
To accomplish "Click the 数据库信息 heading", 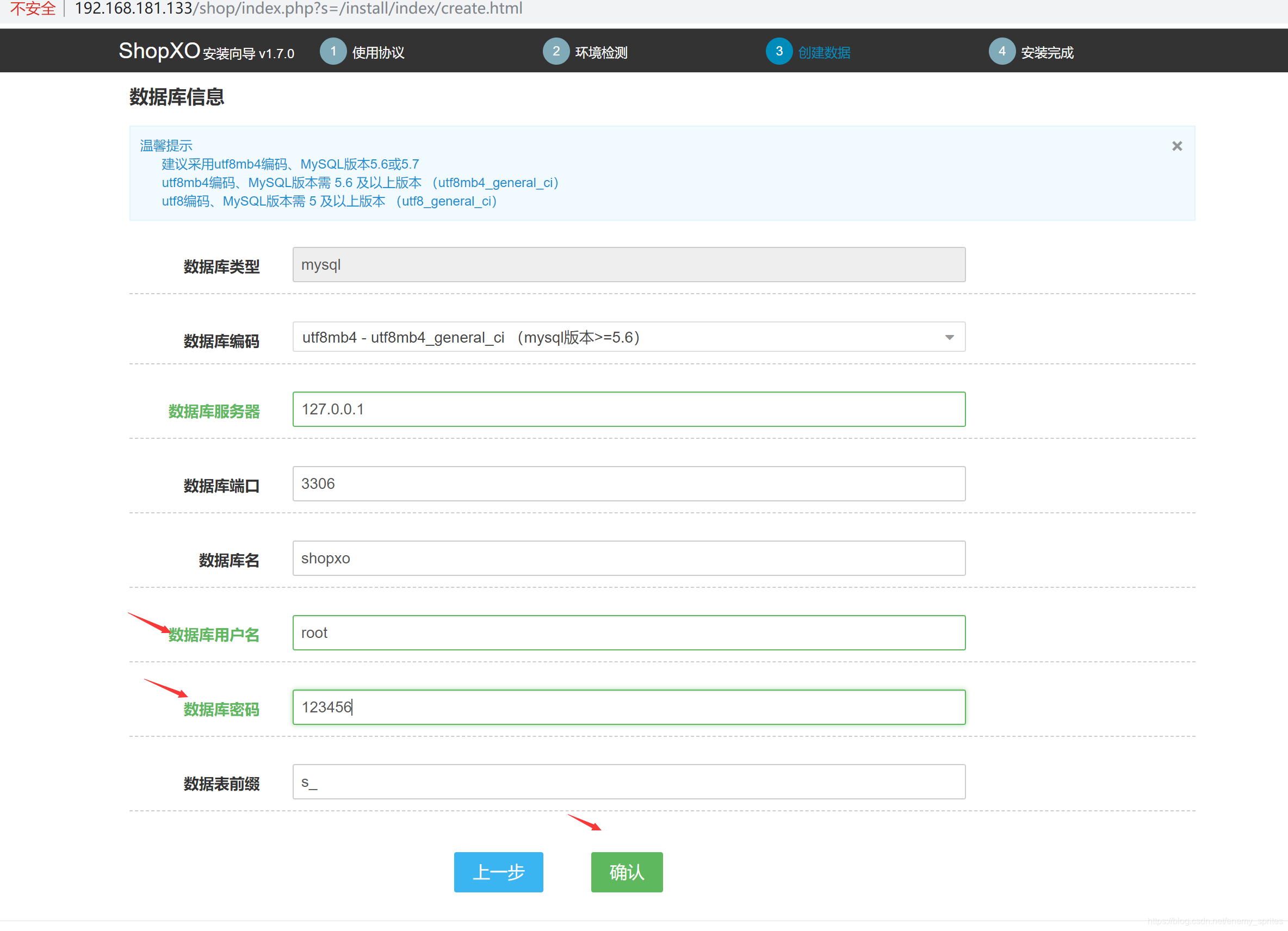I will click(x=177, y=97).
